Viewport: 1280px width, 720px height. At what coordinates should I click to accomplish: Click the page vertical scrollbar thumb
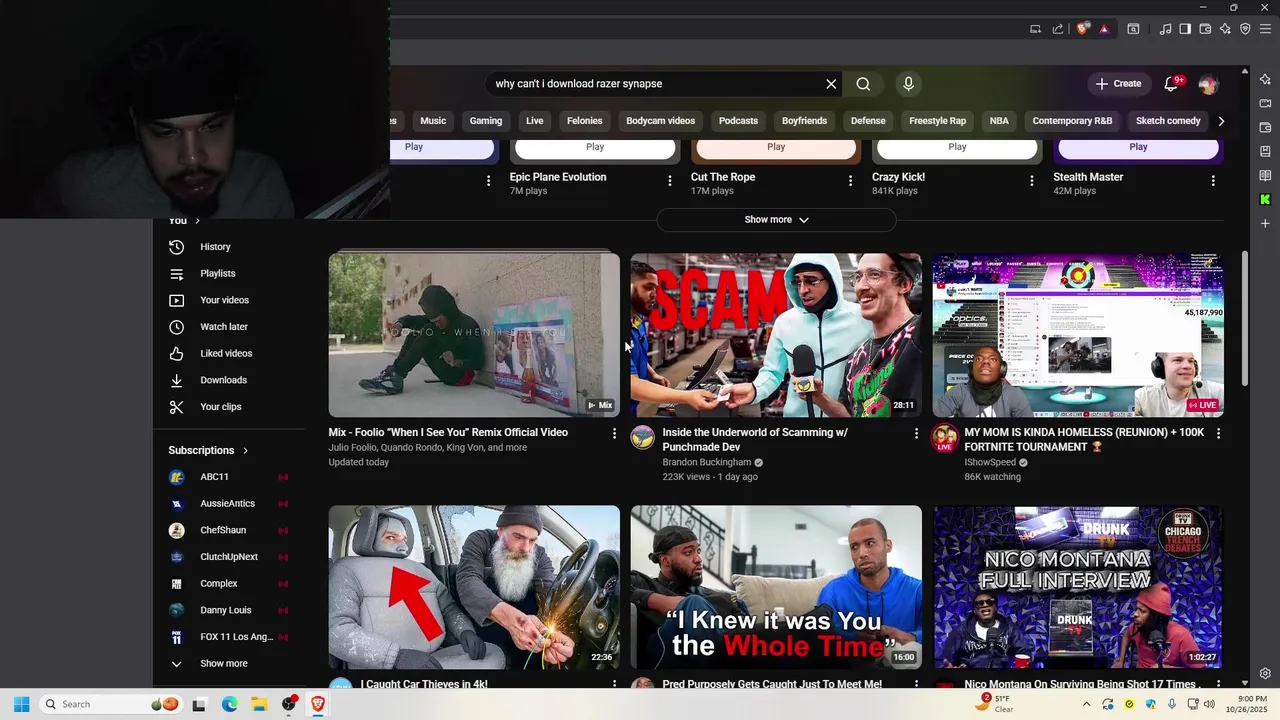(1245, 318)
